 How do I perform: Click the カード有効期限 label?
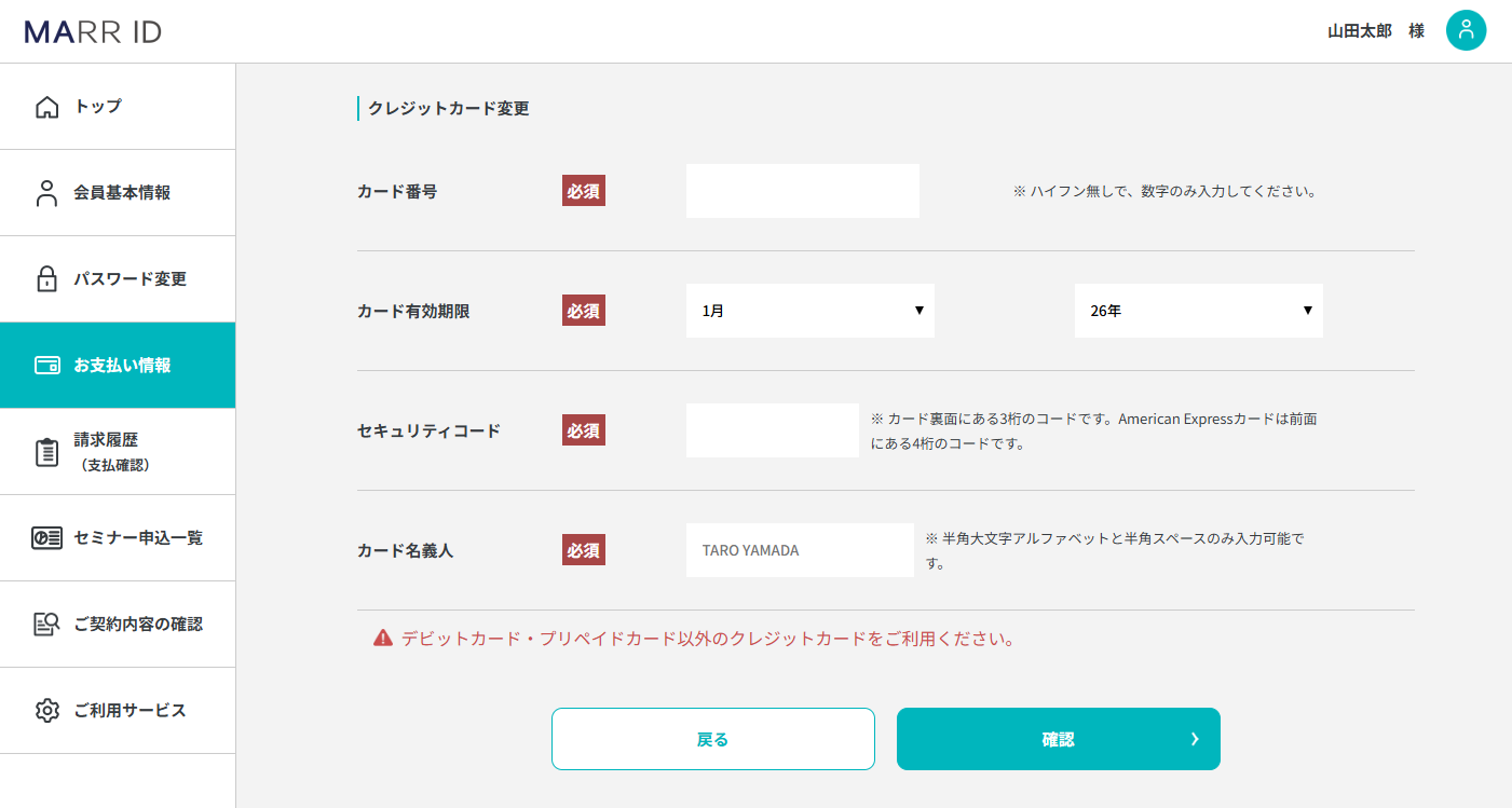(x=413, y=311)
